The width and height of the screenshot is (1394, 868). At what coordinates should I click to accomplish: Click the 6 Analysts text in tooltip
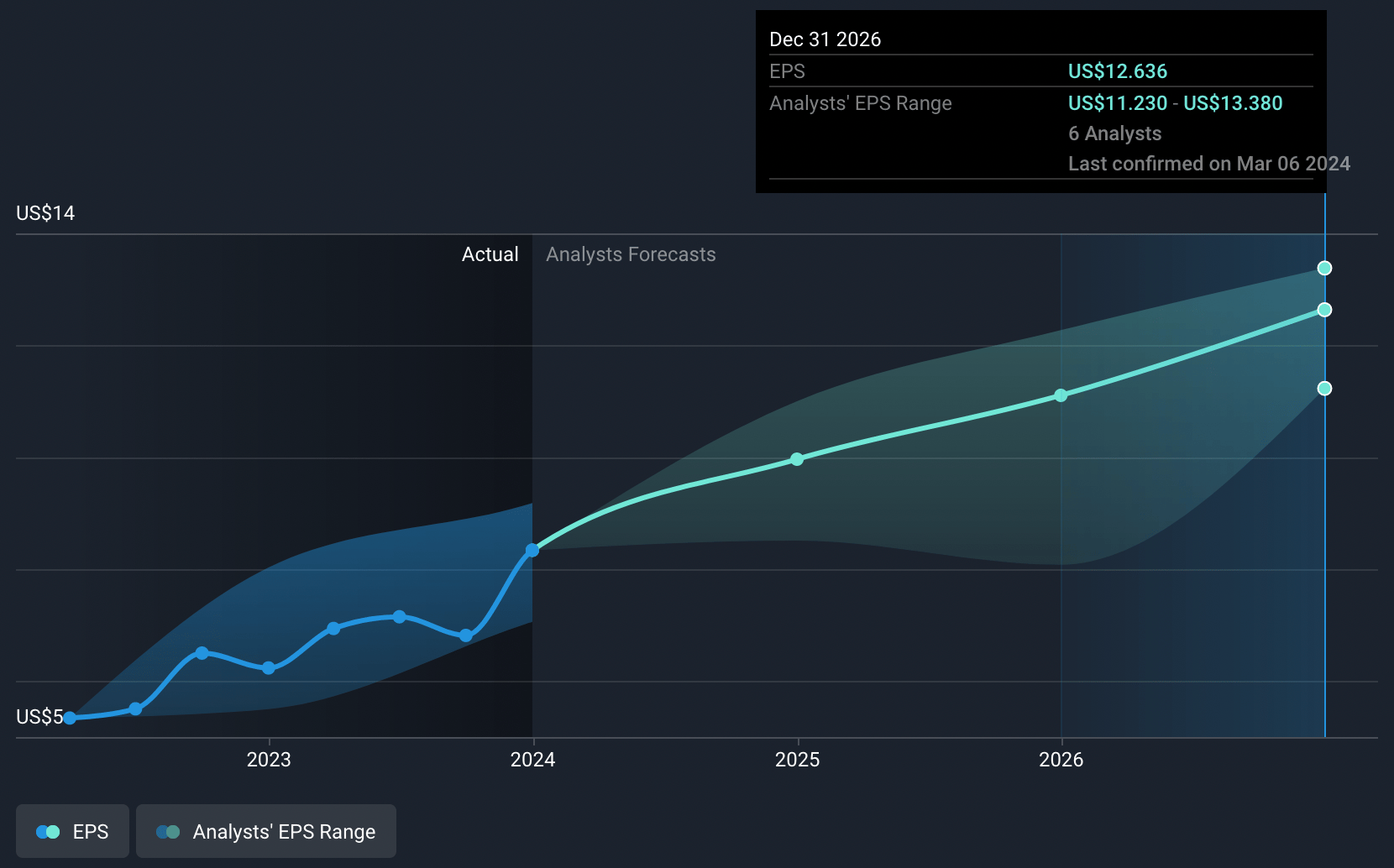[x=1114, y=133]
